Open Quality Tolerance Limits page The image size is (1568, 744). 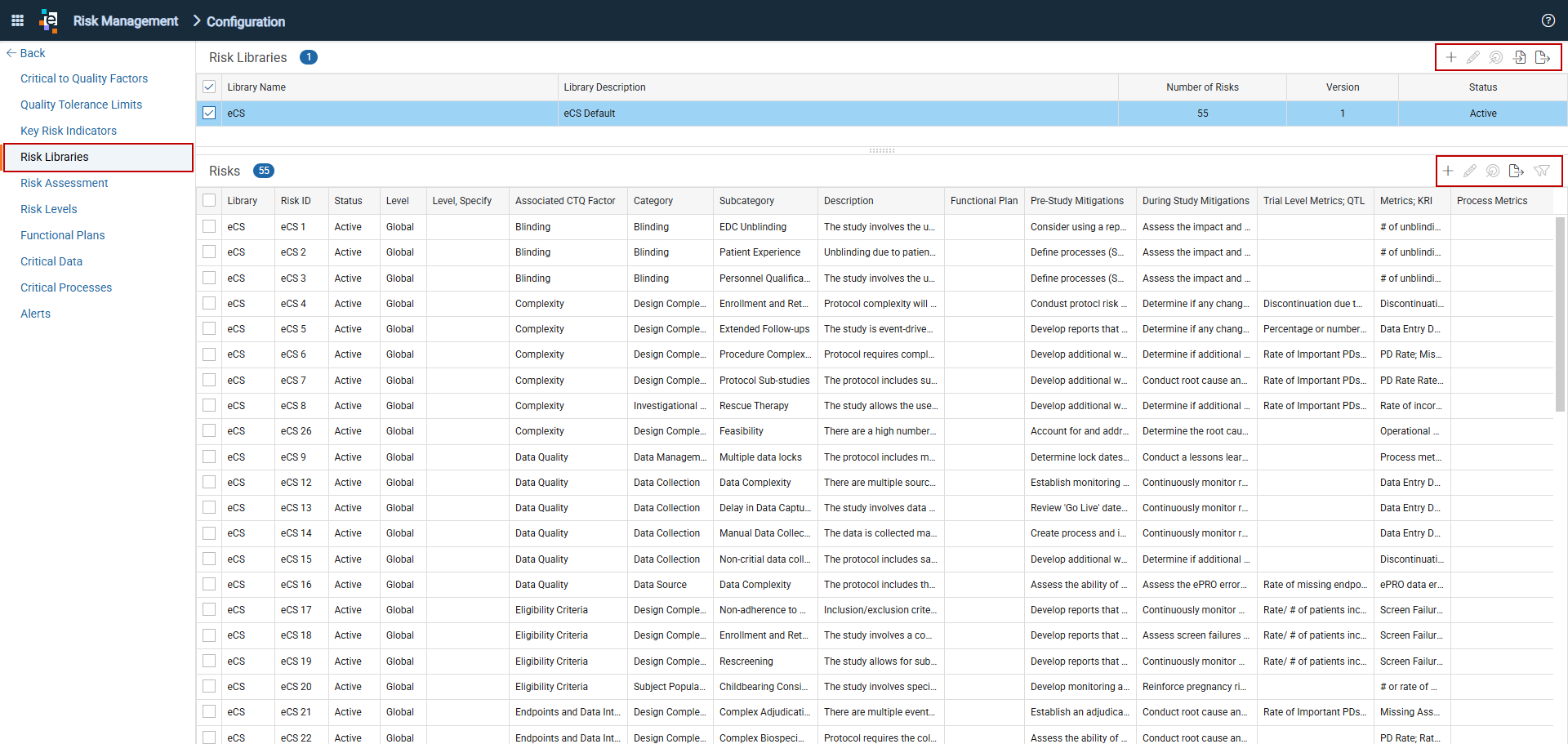pyautogui.click(x=81, y=105)
